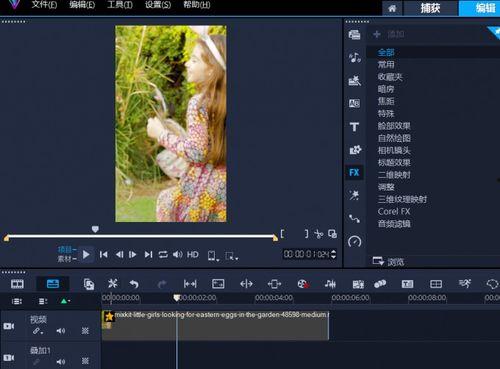Screen dimensions: 500x369
Task: Open the FX filter library panel
Action: [354, 172]
